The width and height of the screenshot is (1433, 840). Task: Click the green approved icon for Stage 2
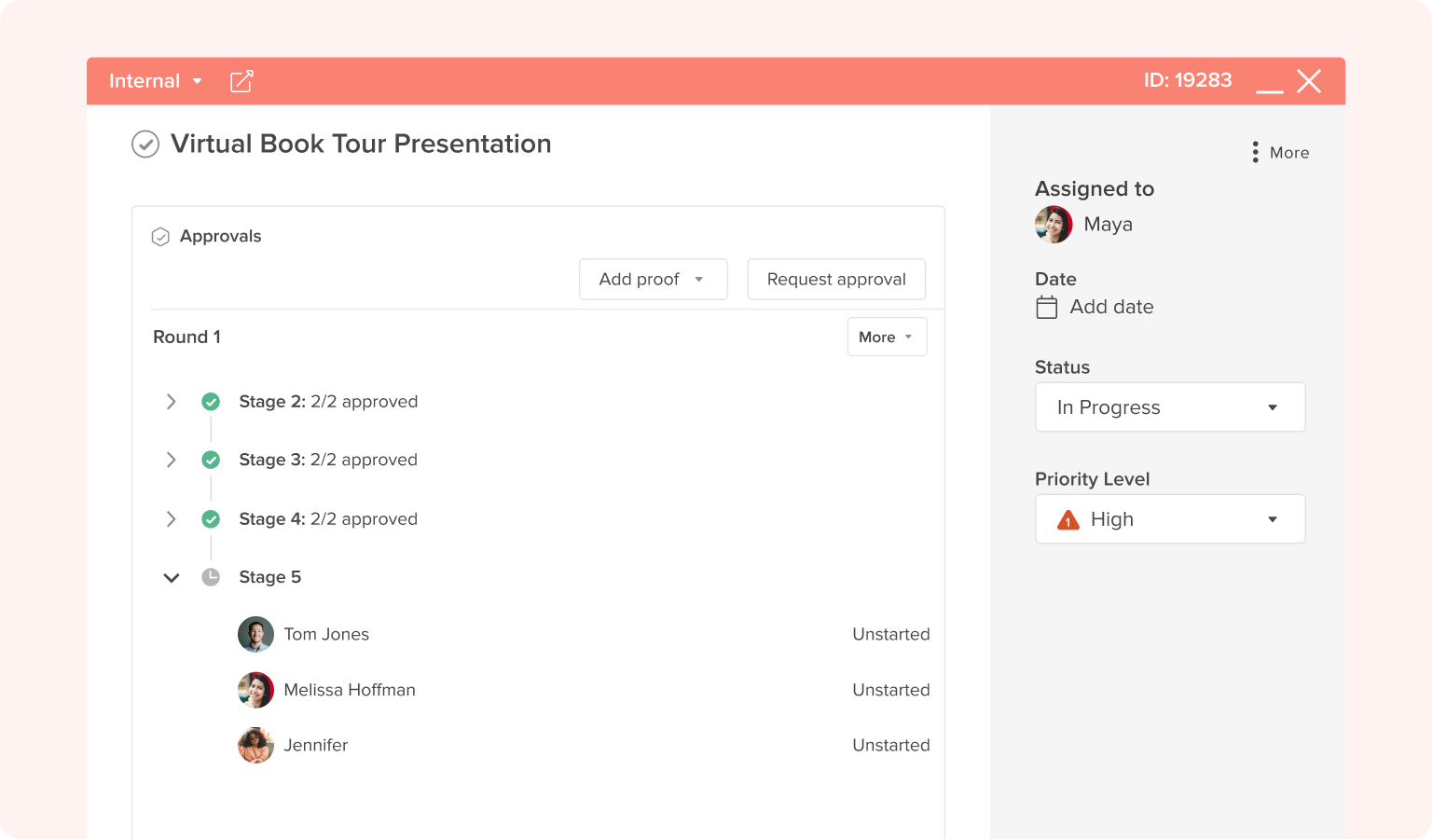coord(211,401)
